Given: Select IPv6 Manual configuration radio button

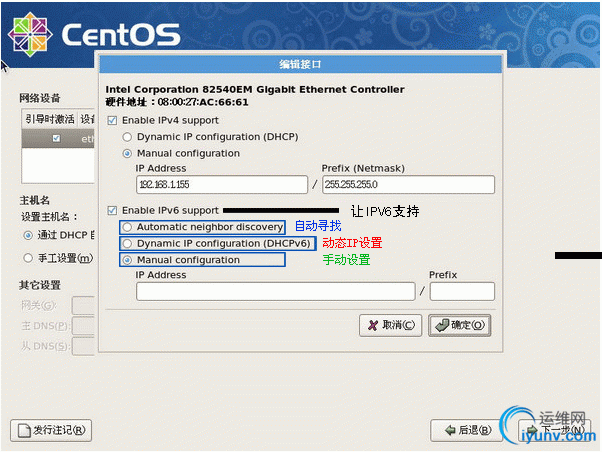Looking at the screenshot, I should tap(127, 260).
